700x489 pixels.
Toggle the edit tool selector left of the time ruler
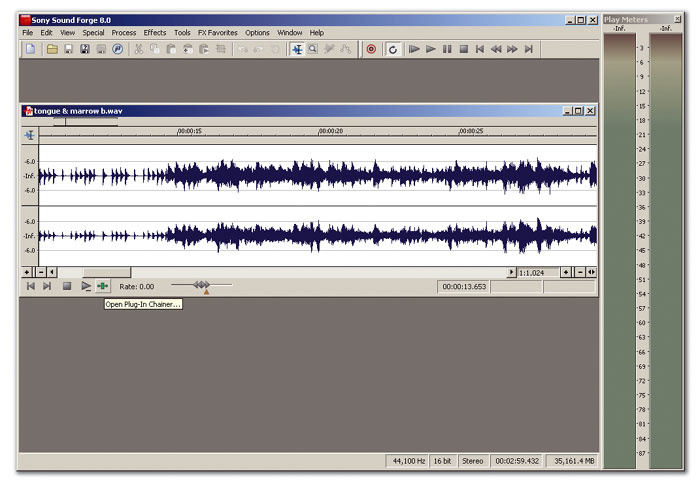29,134
